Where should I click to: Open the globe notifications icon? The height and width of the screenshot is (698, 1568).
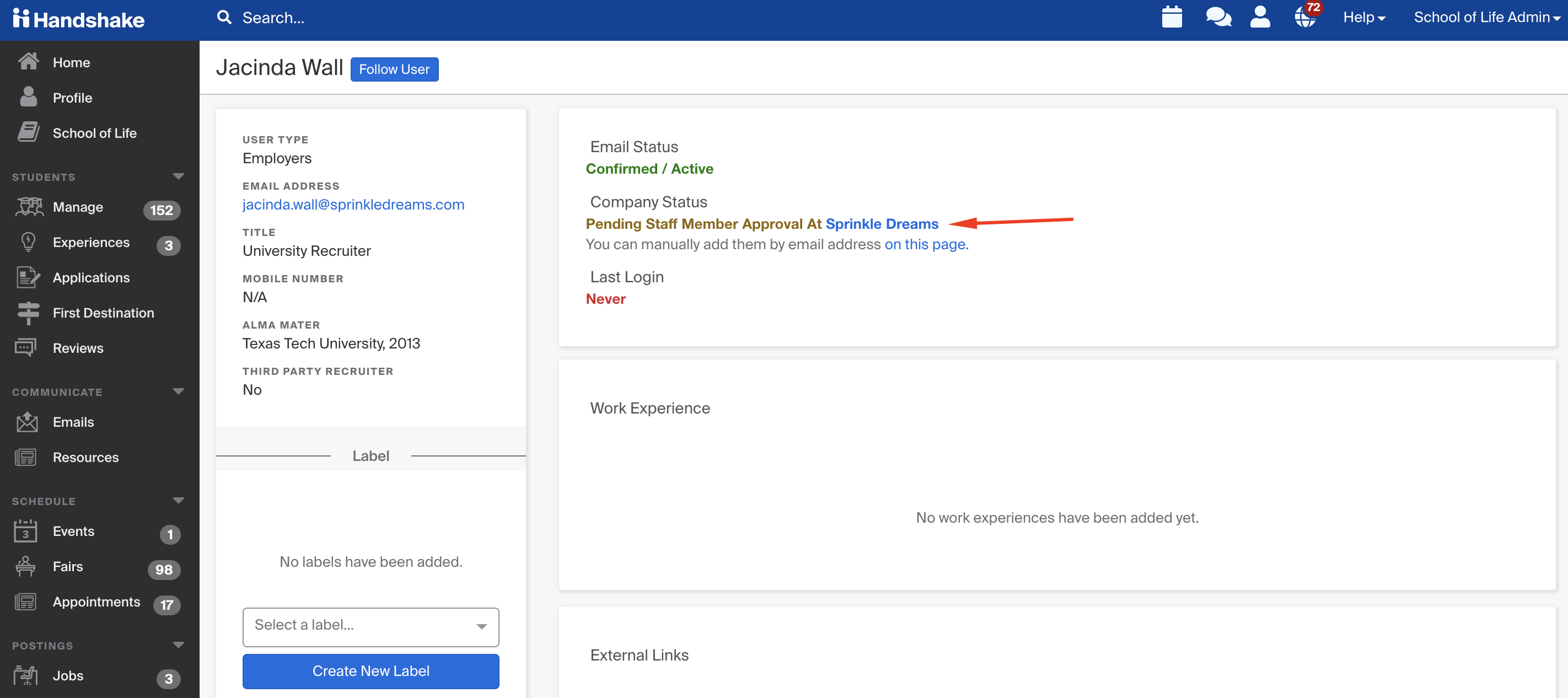point(1304,18)
